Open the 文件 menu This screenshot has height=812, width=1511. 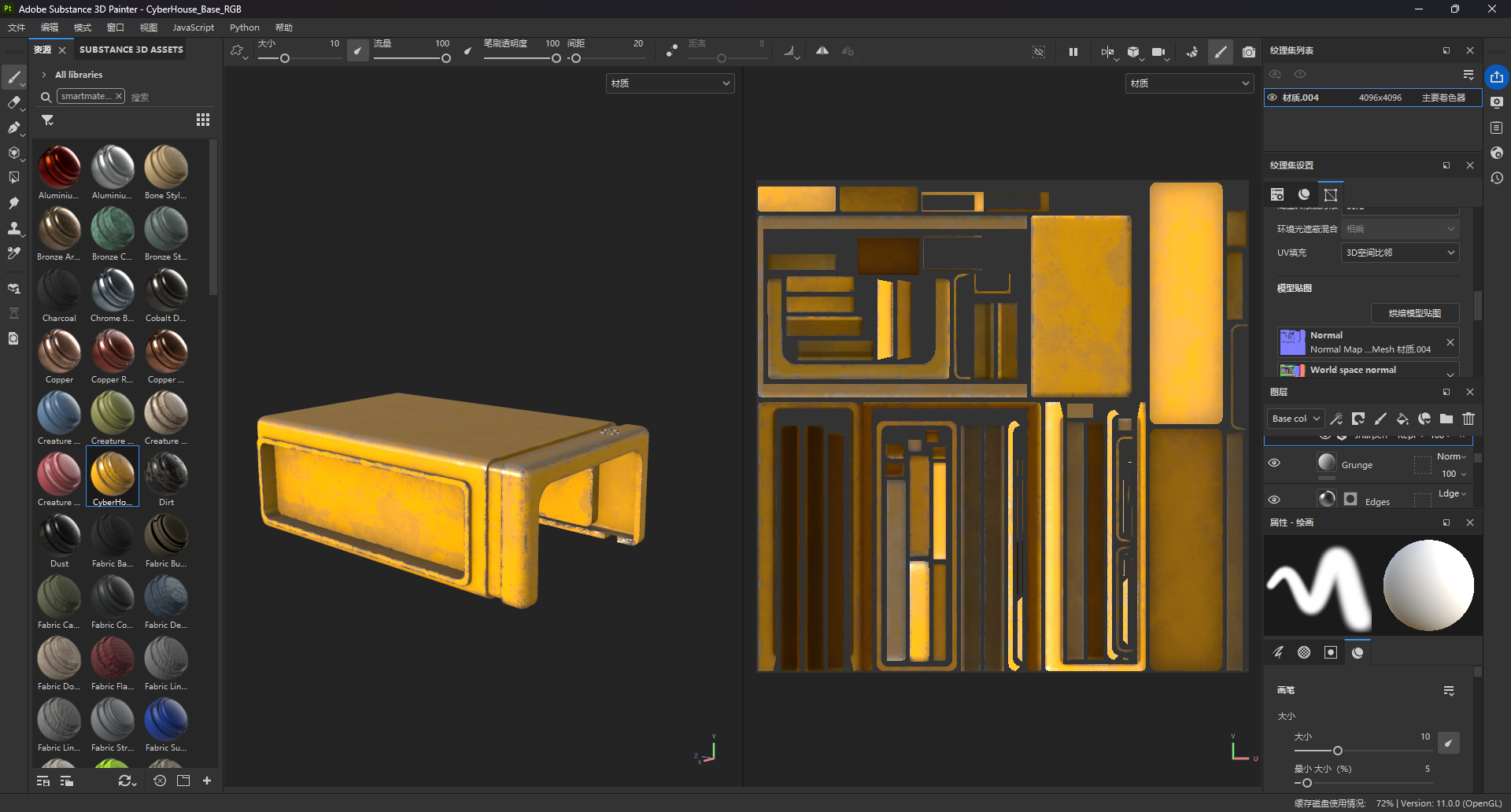click(17, 28)
